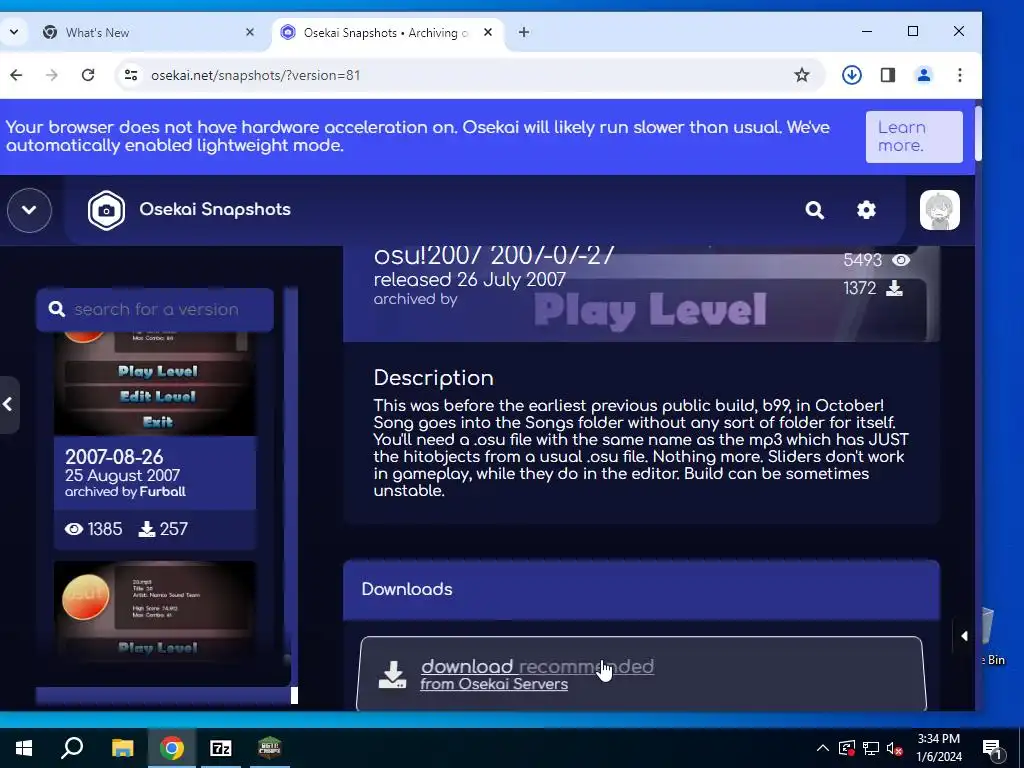Bookmark this page with the star
Image resolution: width=1024 pixels, height=768 pixels.
click(801, 75)
